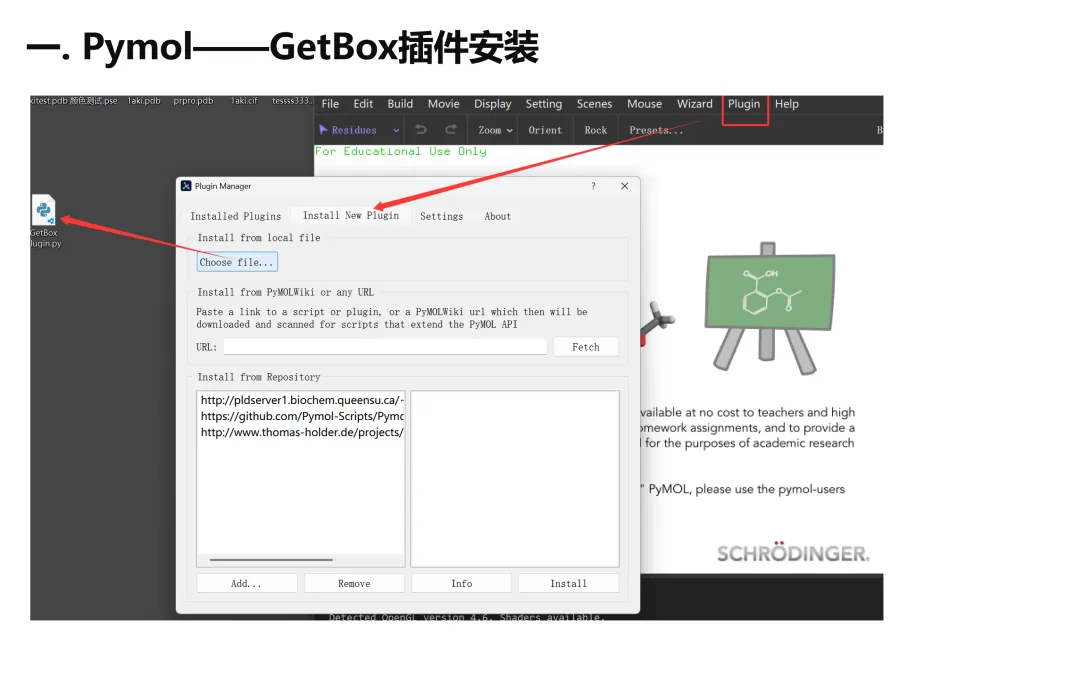The height and width of the screenshot is (676, 1080).
Task: Open the Mouse menu
Action: [644, 104]
